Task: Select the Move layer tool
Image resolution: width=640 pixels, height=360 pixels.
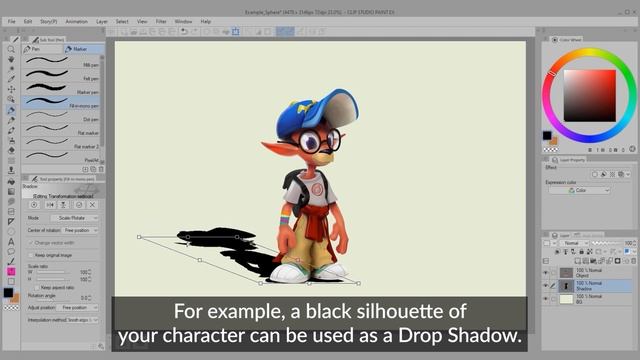Action: [x=11, y=89]
